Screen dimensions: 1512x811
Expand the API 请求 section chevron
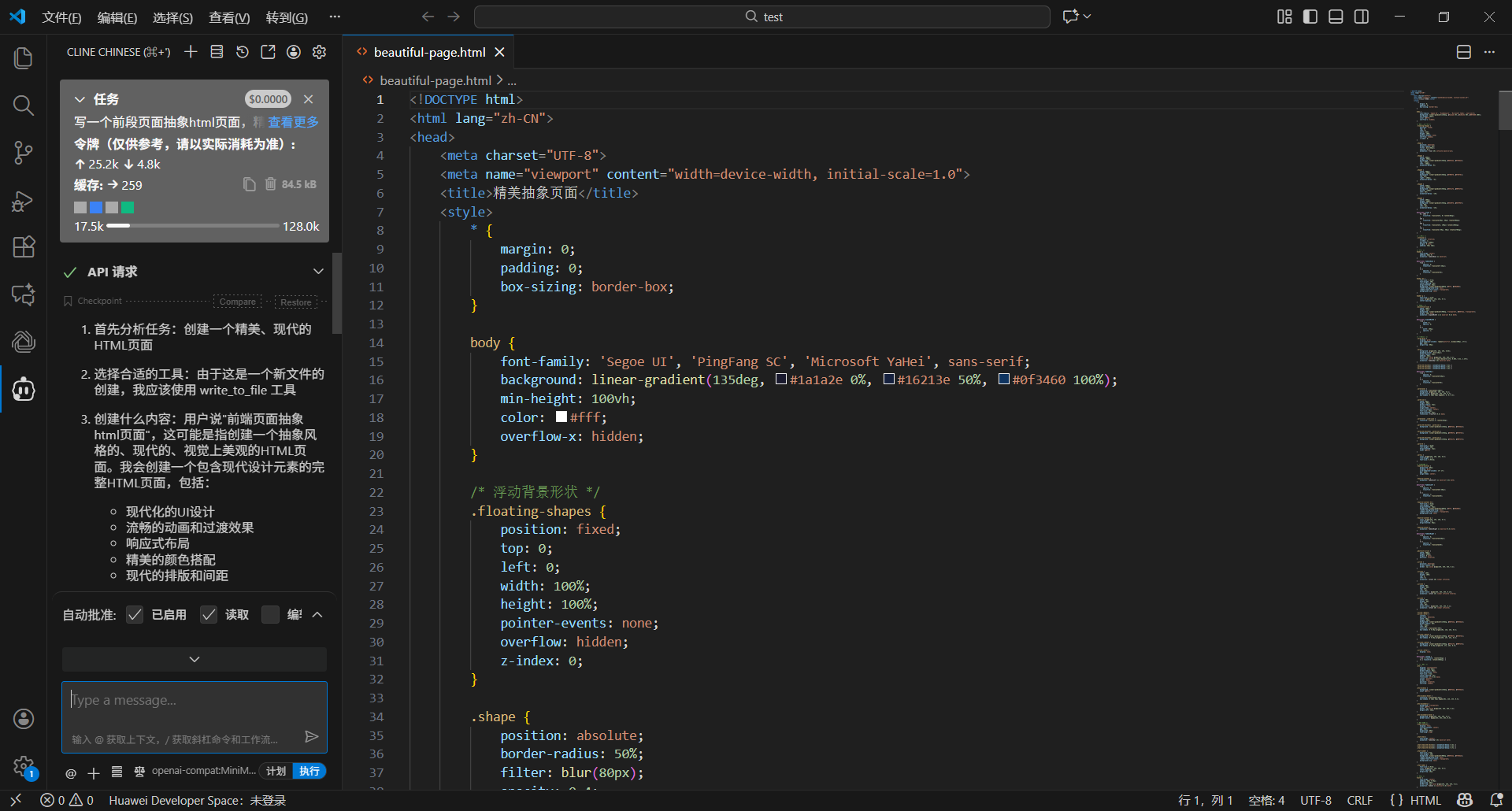(x=318, y=272)
